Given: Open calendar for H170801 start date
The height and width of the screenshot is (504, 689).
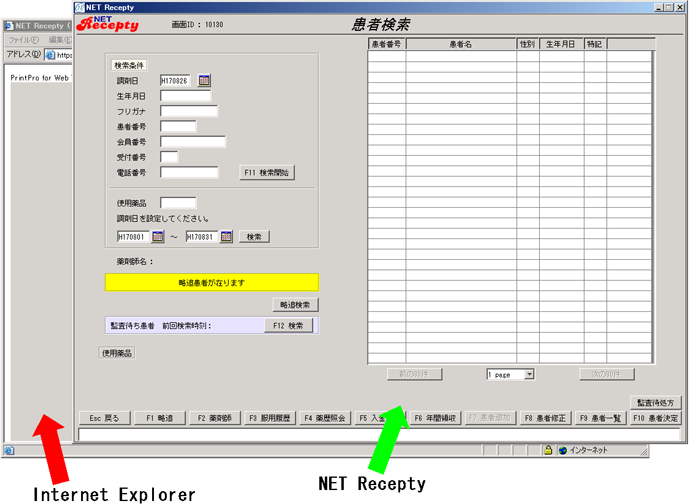Looking at the screenshot, I should (x=158, y=236).
